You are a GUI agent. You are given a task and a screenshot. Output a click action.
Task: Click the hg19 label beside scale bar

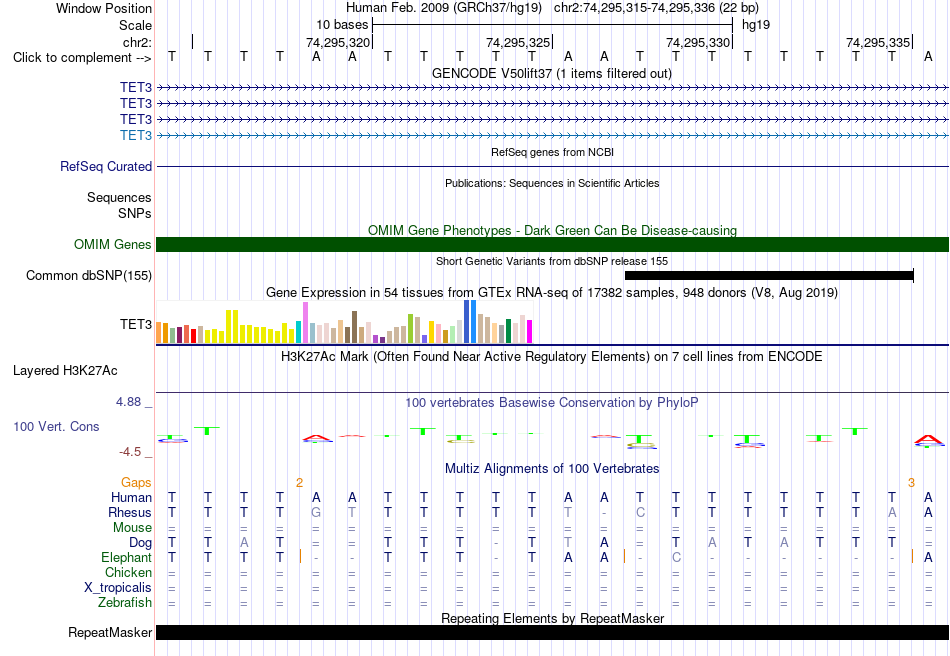coord(756,25)
